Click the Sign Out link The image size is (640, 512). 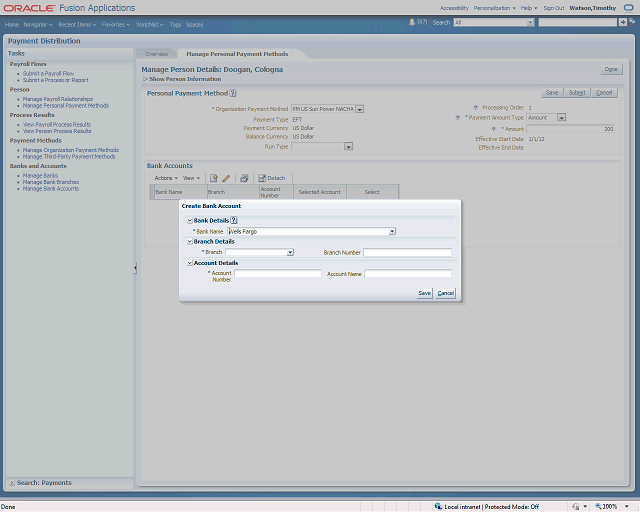554,8
